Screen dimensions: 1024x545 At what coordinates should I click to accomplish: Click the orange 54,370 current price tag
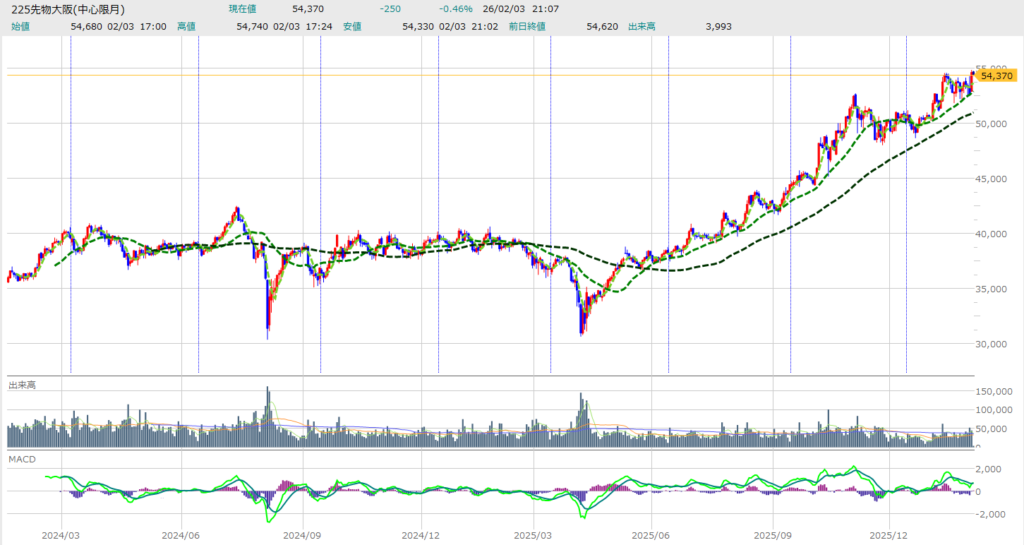tap(997, 75)
